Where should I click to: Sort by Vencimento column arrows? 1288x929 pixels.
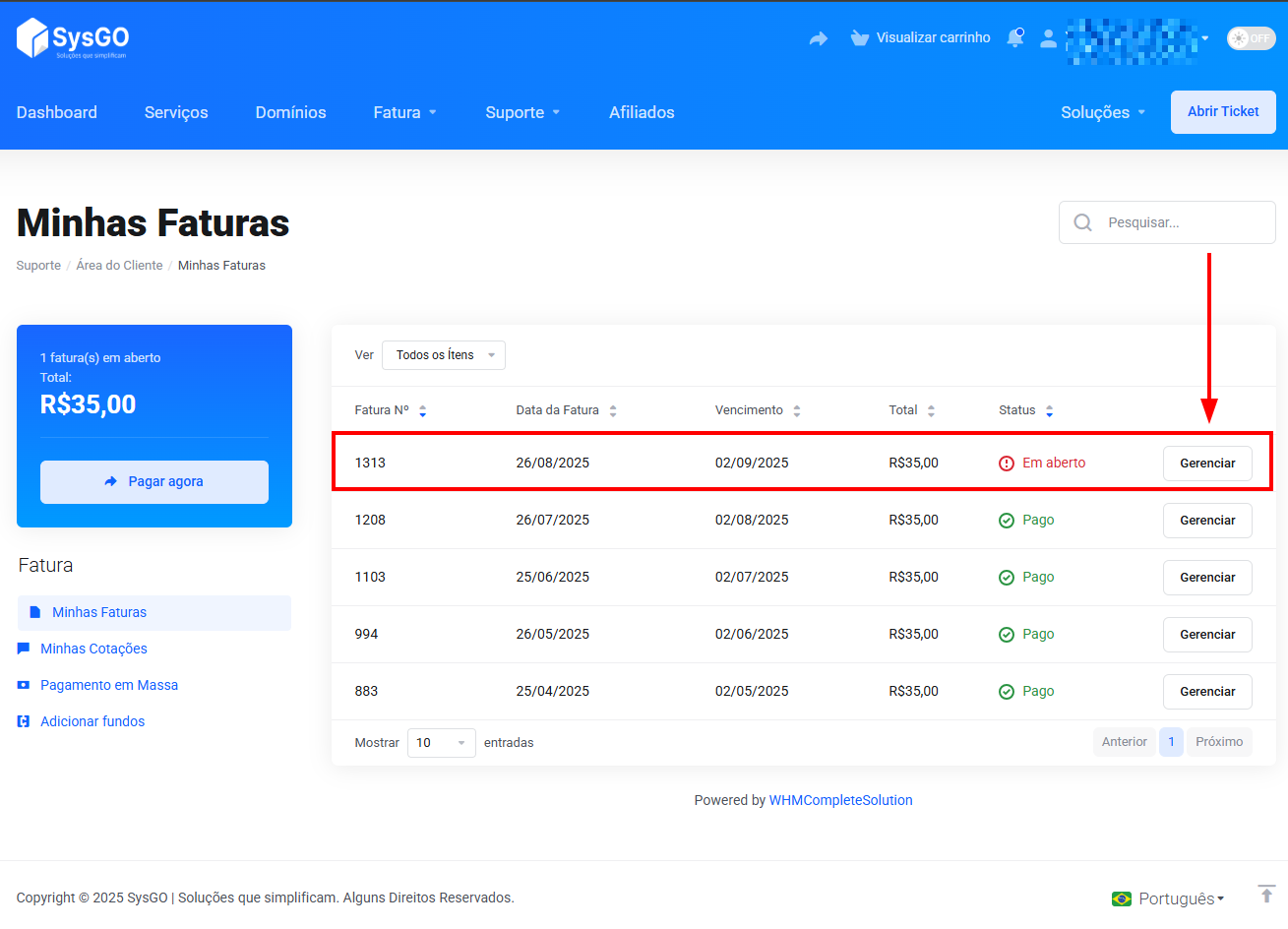pyautogui.click(x=797, y=411)
